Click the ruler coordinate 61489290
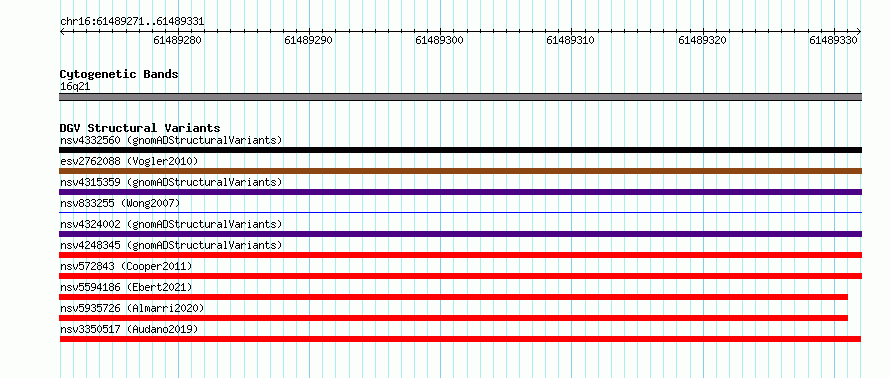The height and width of the screenshot is (378, 890). click(308, 40)
